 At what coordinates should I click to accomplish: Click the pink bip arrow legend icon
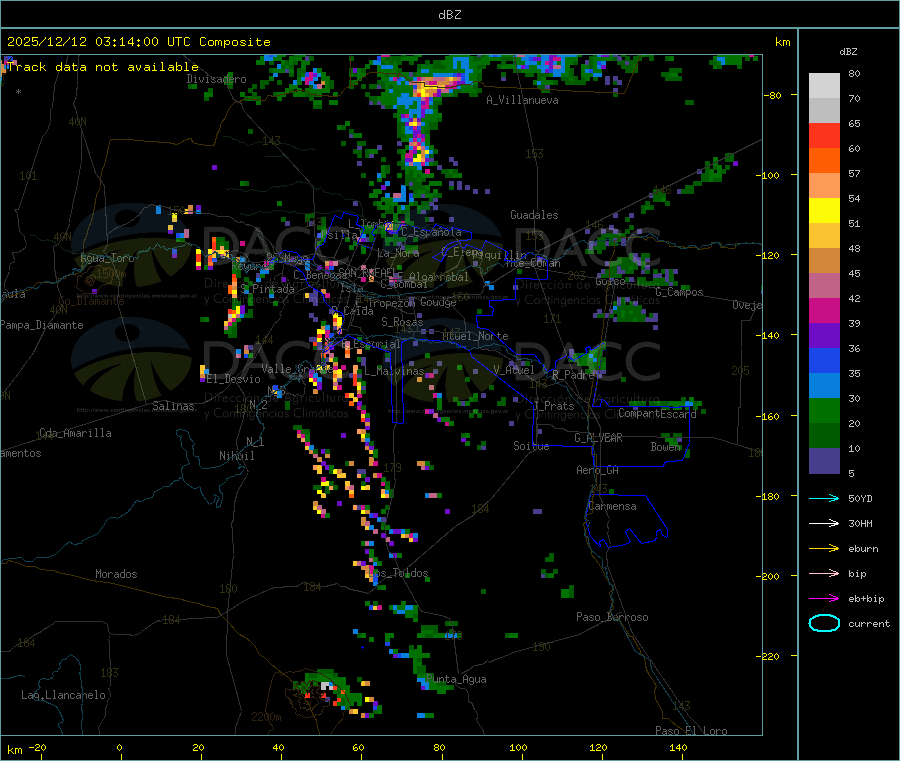tap(824, 573)
